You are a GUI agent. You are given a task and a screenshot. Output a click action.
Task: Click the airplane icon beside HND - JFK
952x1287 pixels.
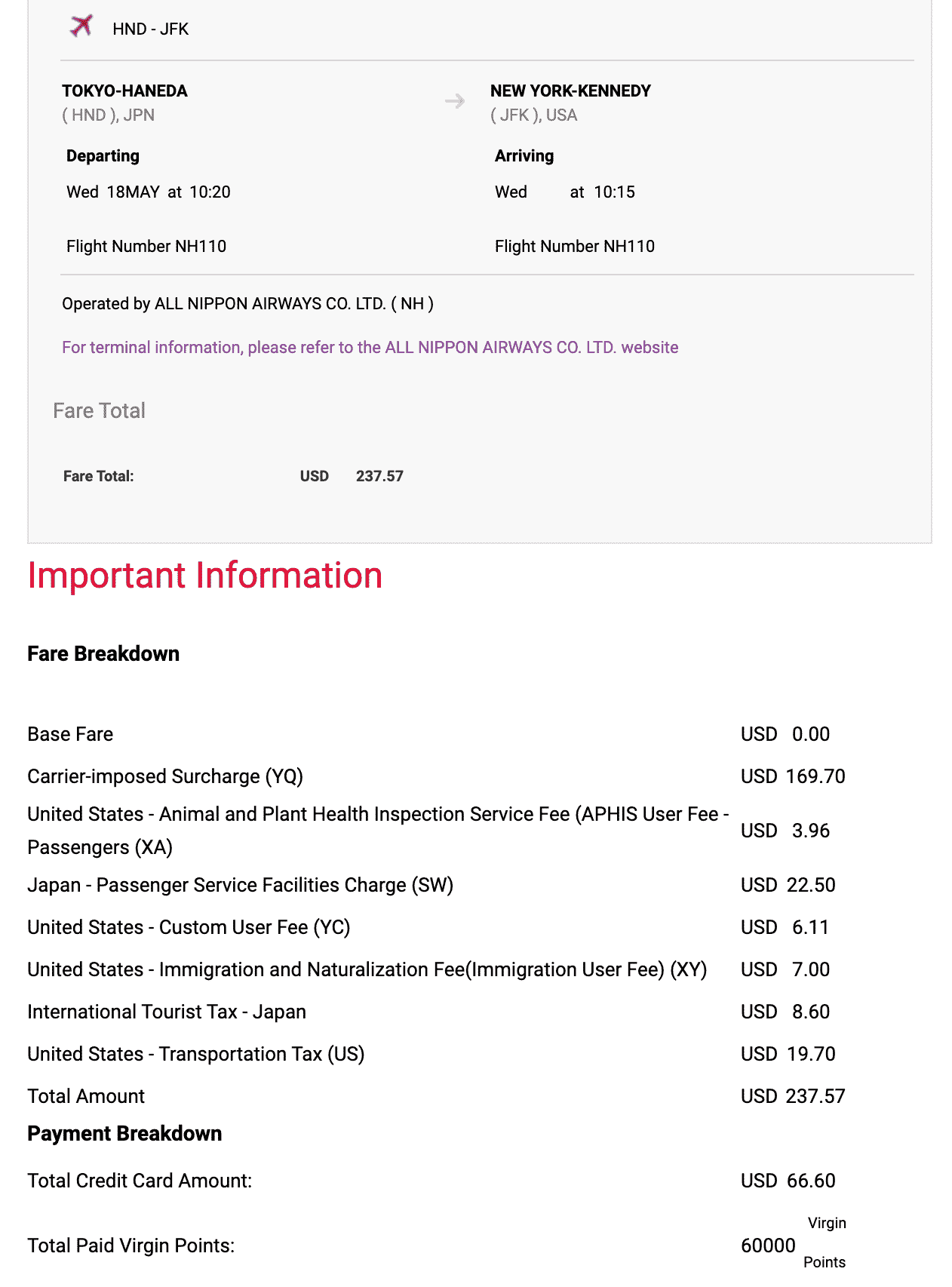point(81,26)
